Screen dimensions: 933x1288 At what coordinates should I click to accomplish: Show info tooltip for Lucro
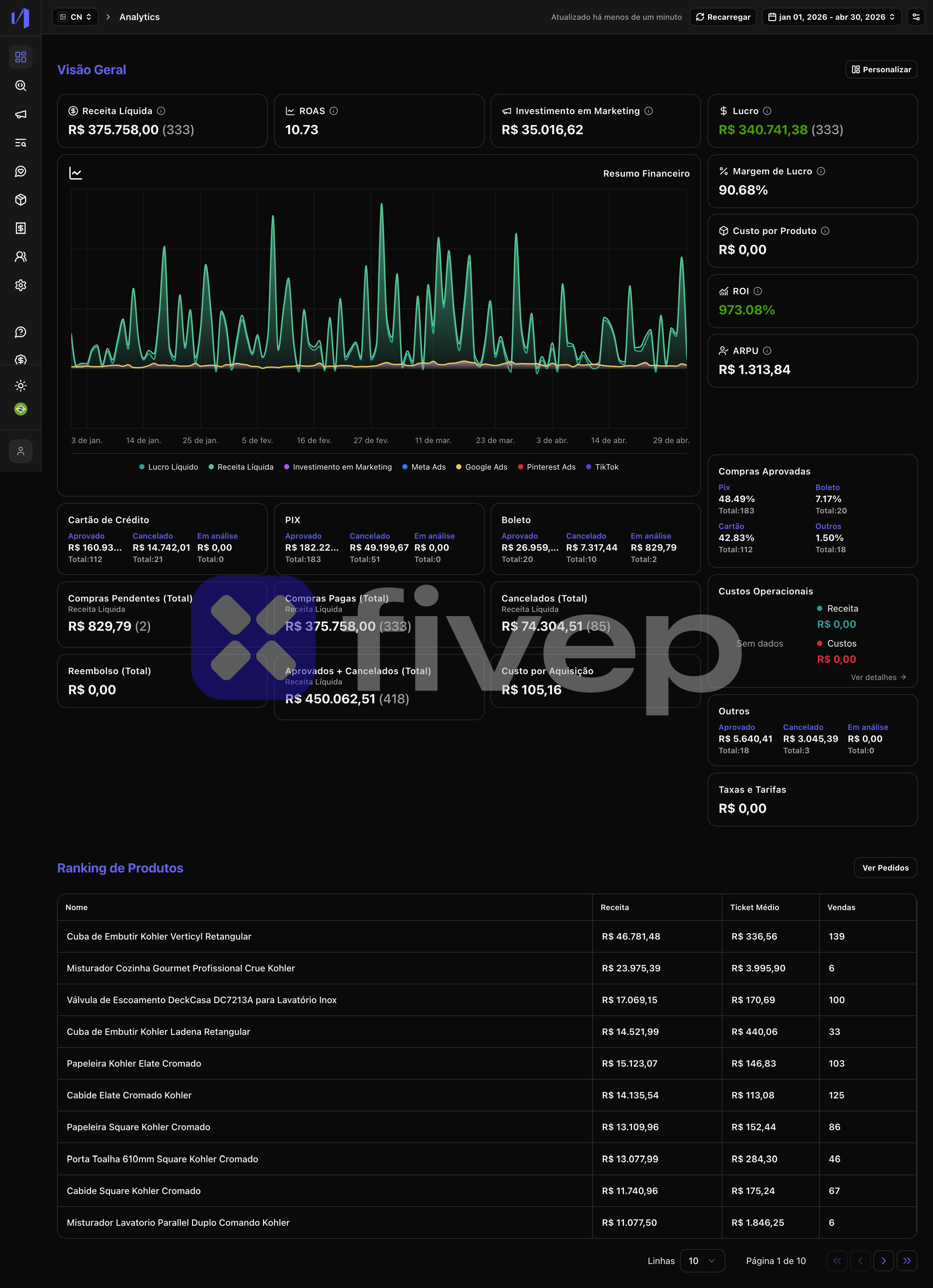click(x=767, y=111)
